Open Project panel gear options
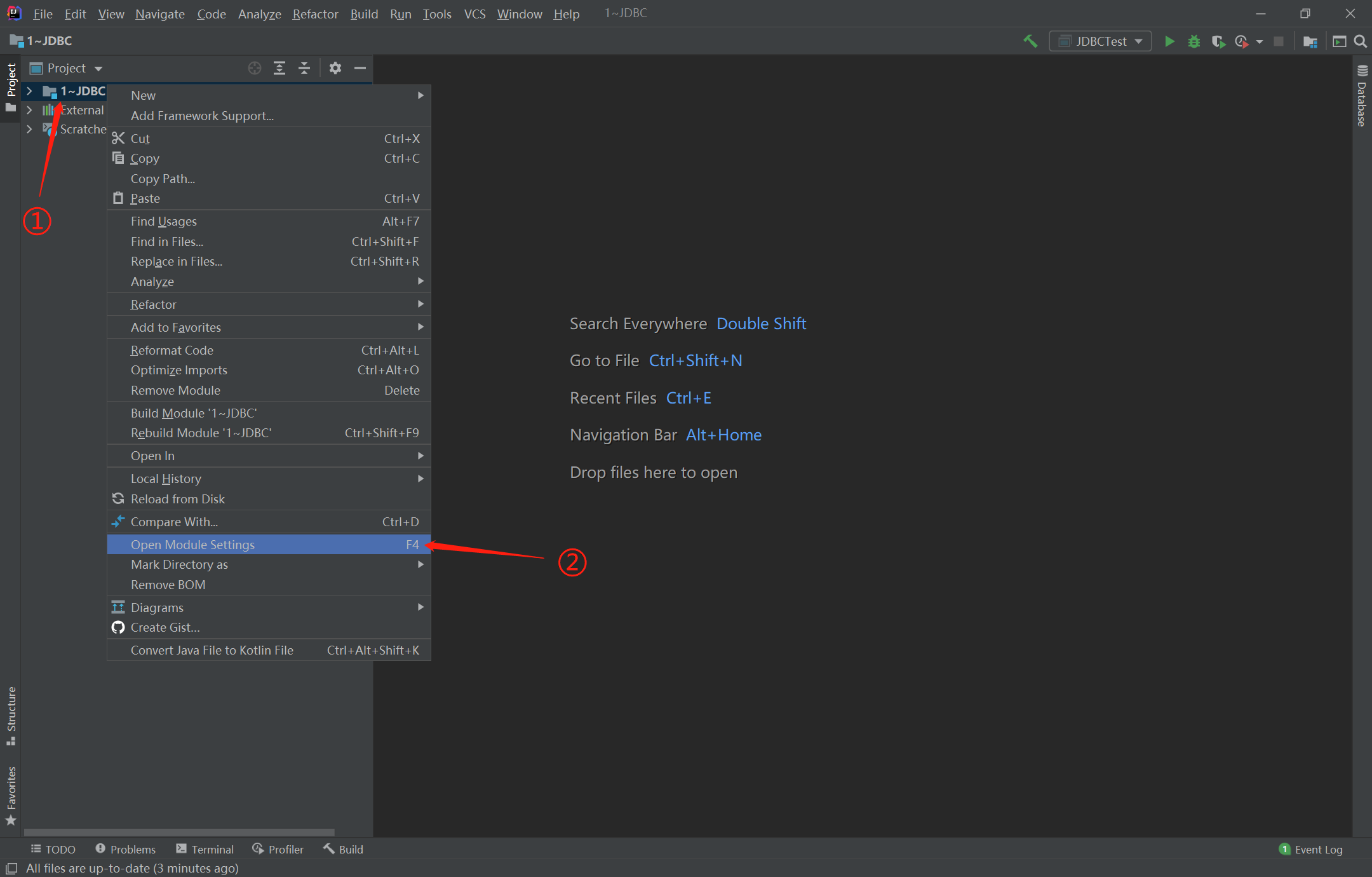Screen dimensions: 1372x877 tap(335, 68)
